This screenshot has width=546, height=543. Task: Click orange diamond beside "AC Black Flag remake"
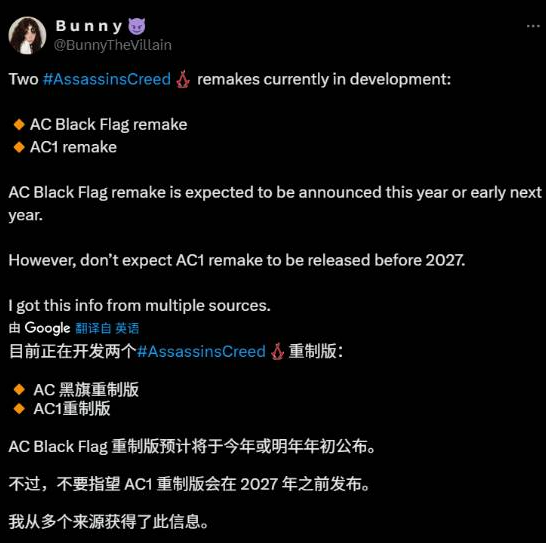point(19,124)
